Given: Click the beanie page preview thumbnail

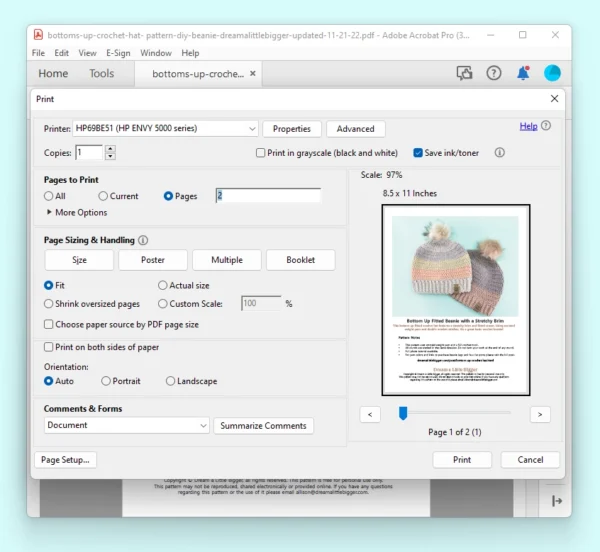Looking at the screenshot, I should (456, 300).
